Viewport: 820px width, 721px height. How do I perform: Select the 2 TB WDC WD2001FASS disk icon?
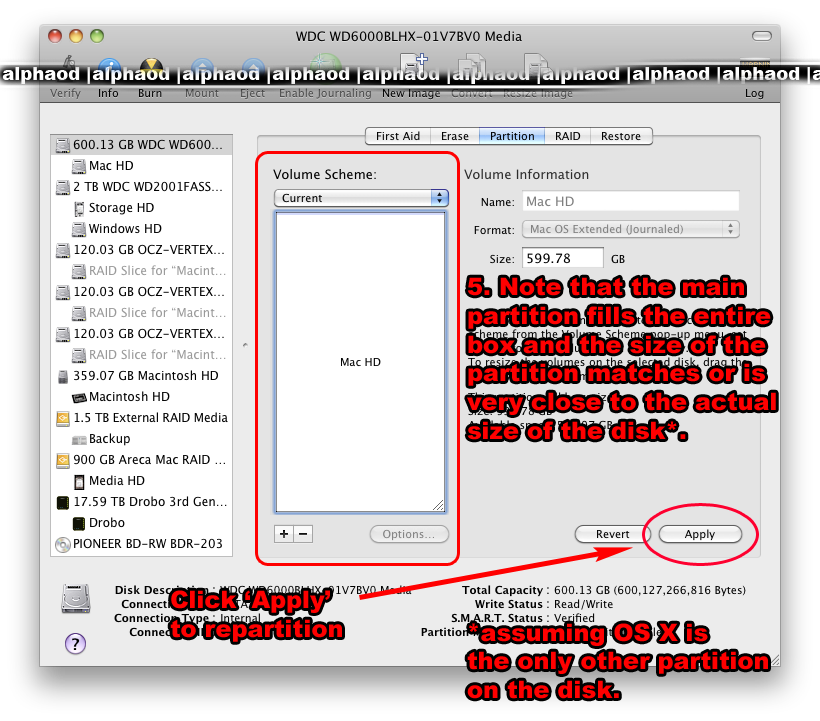[63, 187]
